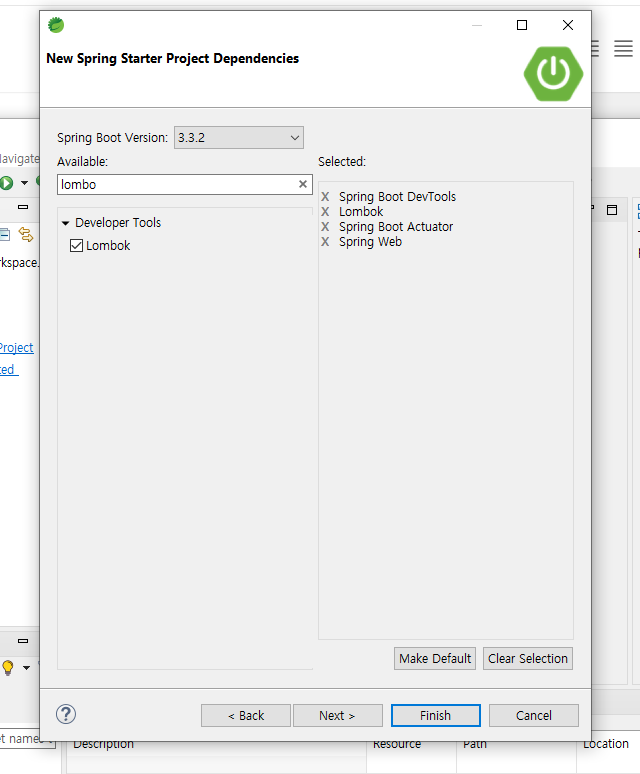Close the dependencies dialog window
This screenshot has width=640, height=774.
tap(567, 25)
